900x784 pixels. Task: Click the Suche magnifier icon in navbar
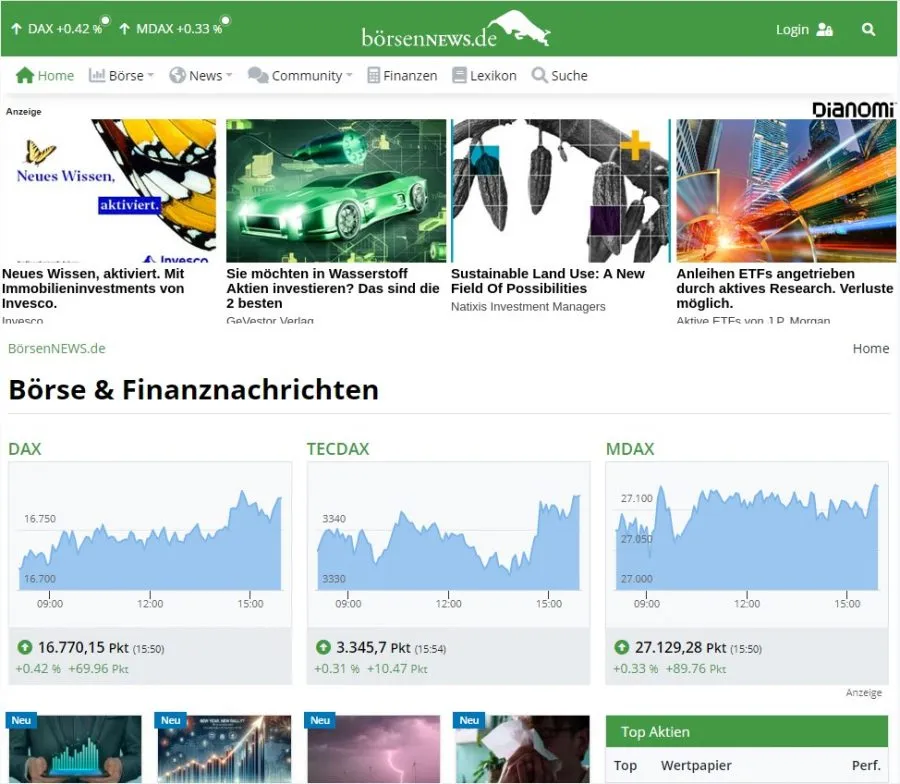pos(540,75)
